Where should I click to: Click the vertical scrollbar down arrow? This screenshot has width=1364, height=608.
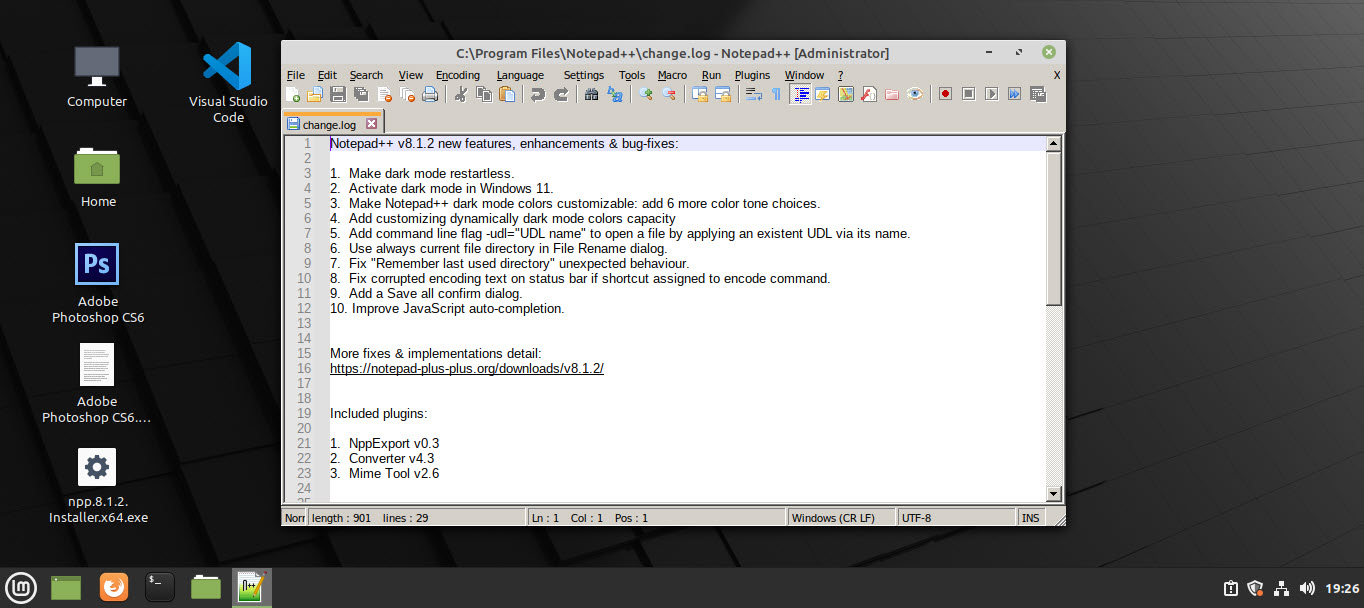pyautogui.click(x=1053, y=493)
